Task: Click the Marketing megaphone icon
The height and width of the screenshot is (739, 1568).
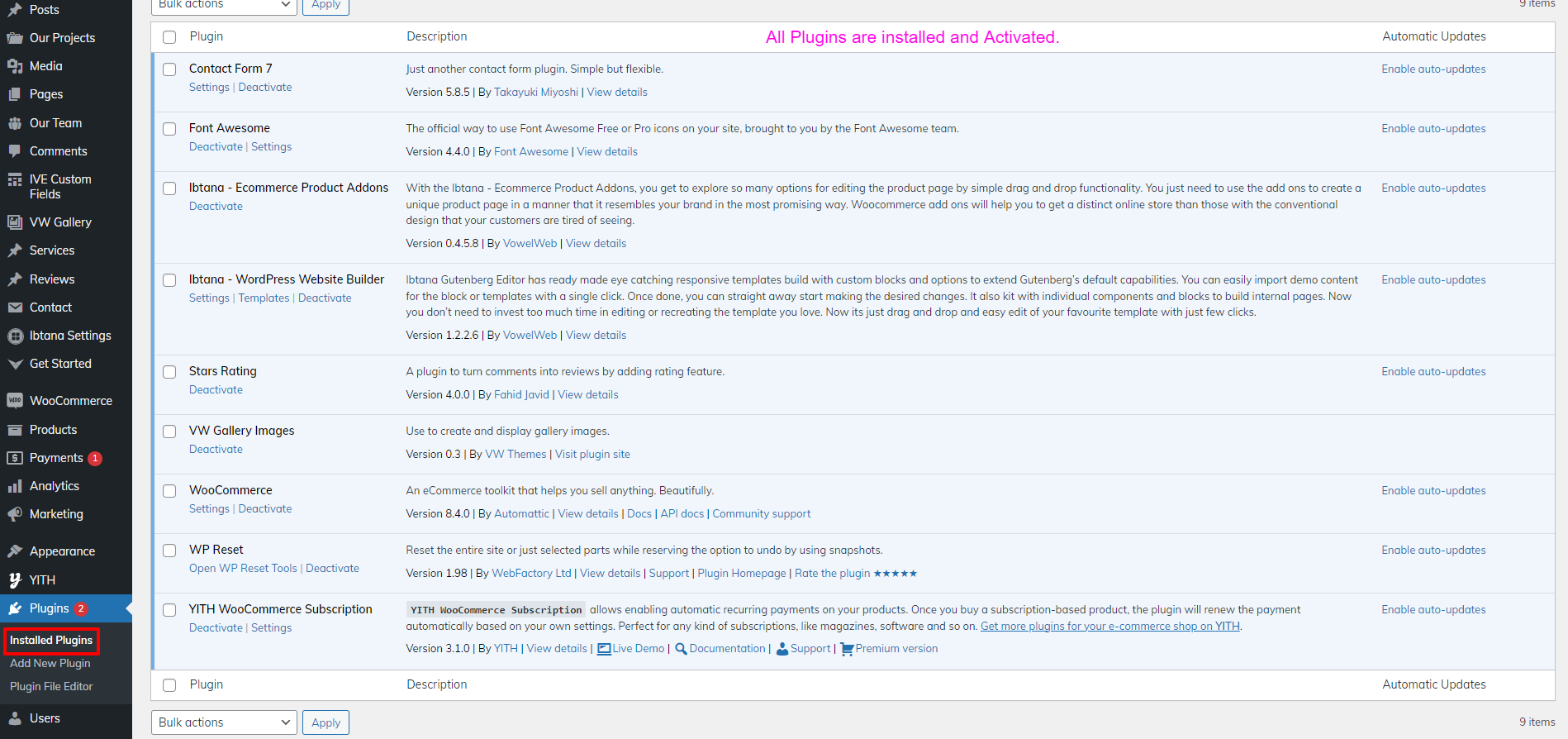Action: pos(15,514)
